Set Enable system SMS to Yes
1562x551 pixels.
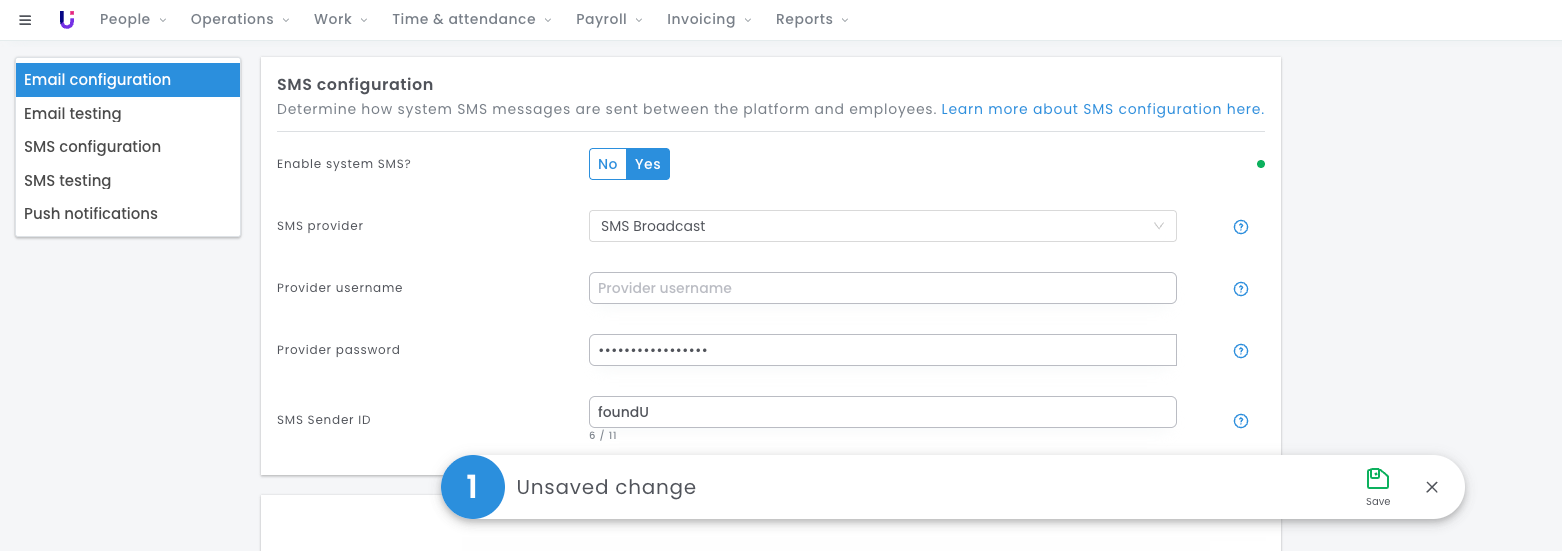[648, 164]
